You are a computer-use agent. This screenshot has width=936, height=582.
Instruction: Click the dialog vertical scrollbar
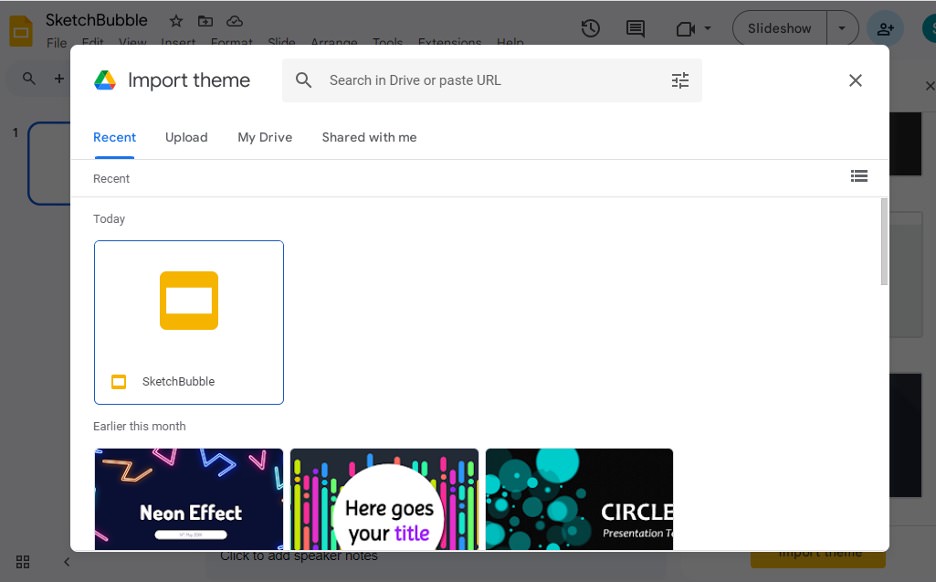coord(884,242)
